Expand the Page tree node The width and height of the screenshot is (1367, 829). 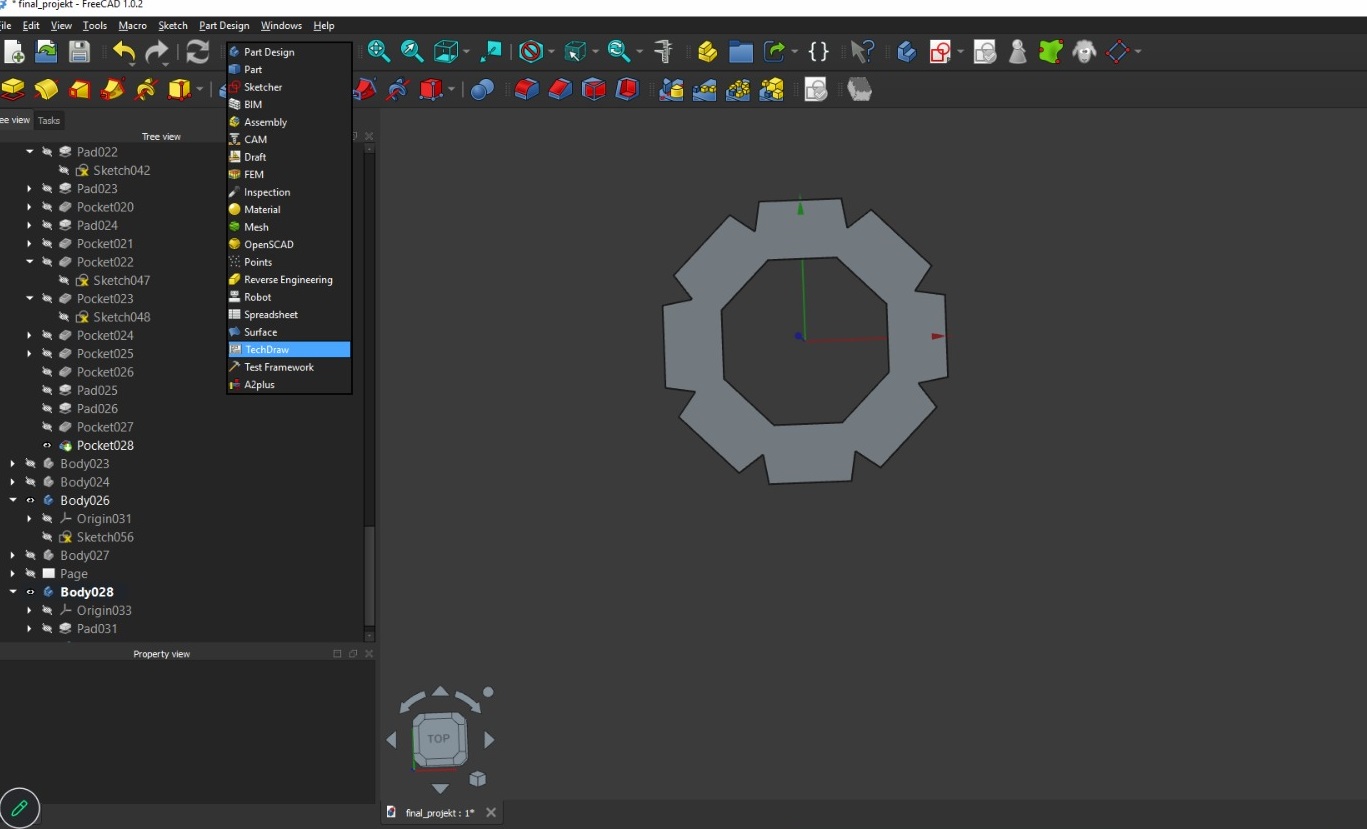(12, 574)
